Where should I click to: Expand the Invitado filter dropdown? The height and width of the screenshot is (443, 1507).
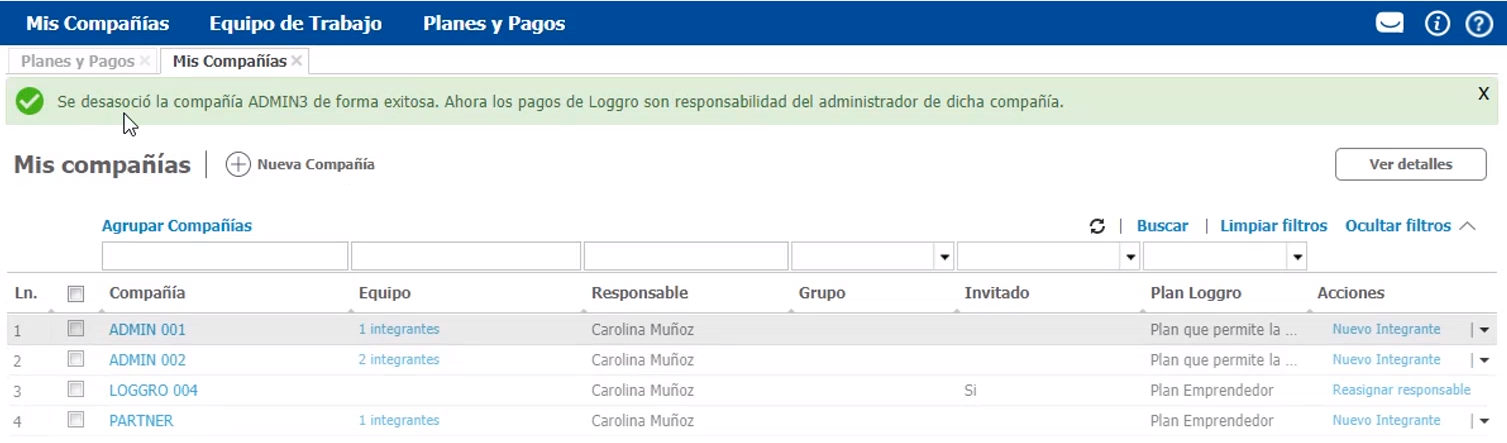(1131, 257)
